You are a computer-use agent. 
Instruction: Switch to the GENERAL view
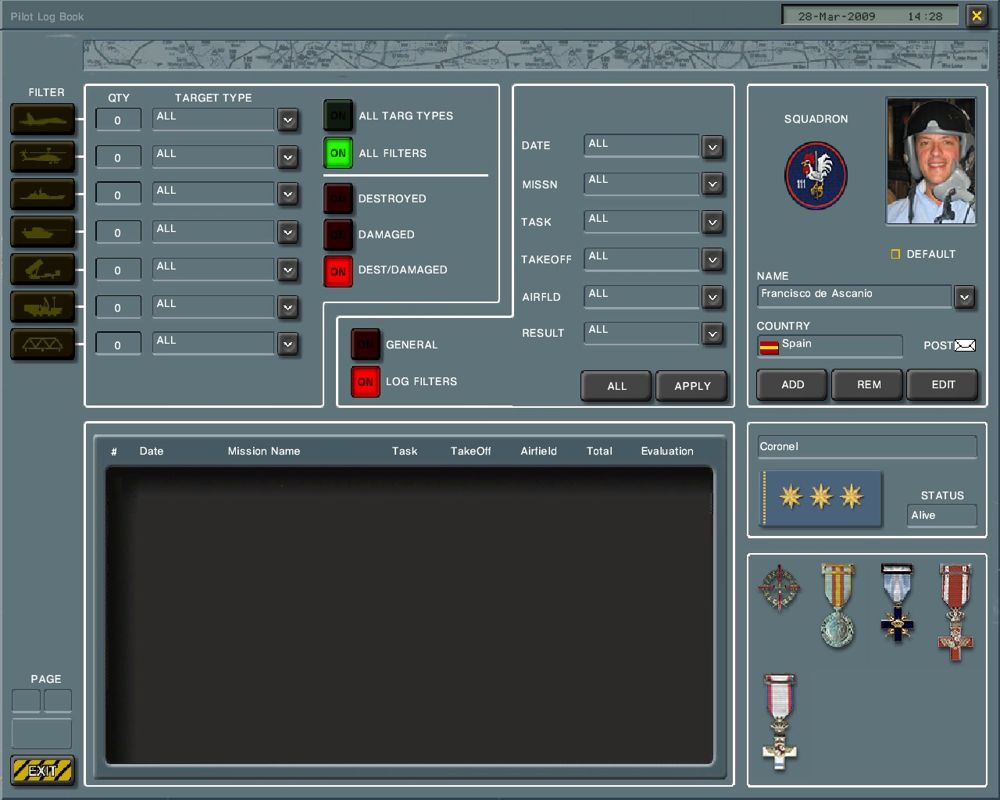[x=365, y=345]
